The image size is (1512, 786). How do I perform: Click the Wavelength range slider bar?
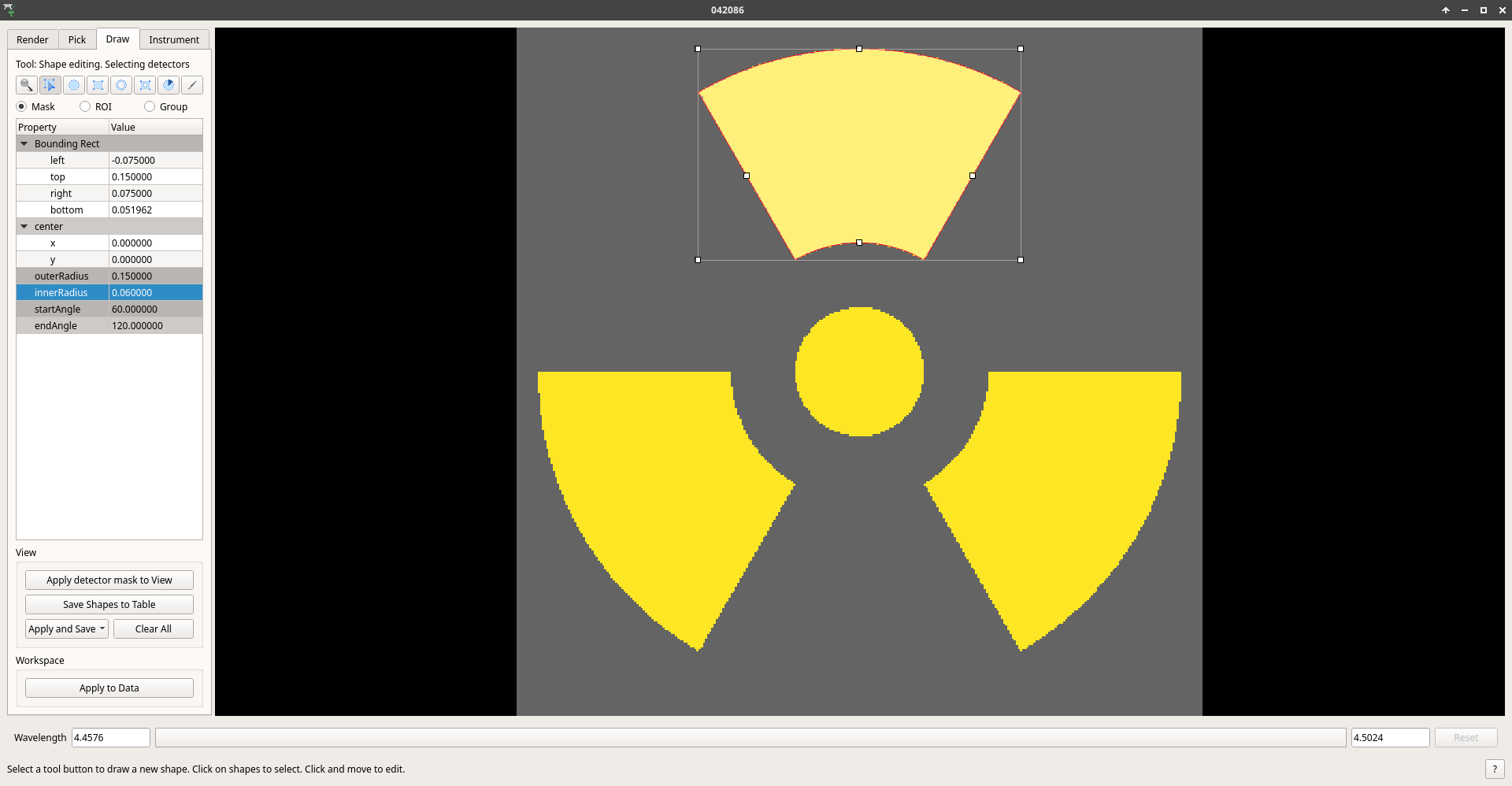(x=750, y=738)
